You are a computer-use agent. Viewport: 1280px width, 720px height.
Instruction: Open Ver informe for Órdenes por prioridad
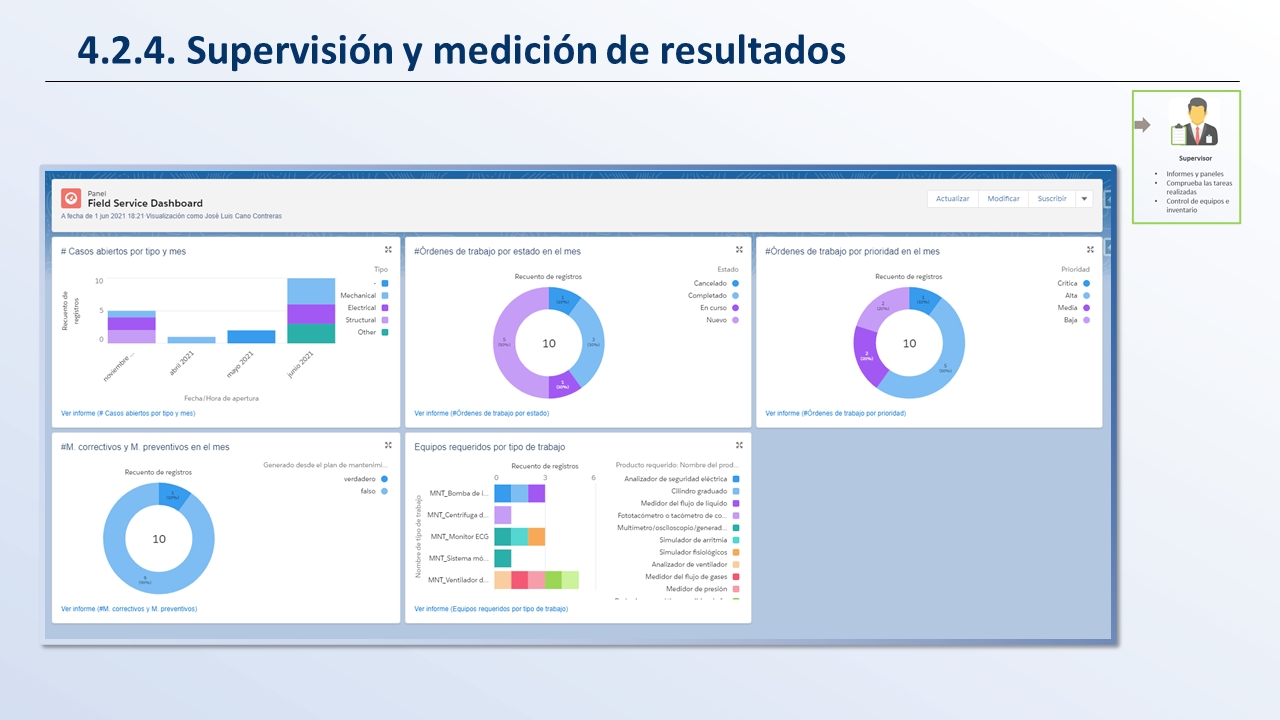(835, 413)
